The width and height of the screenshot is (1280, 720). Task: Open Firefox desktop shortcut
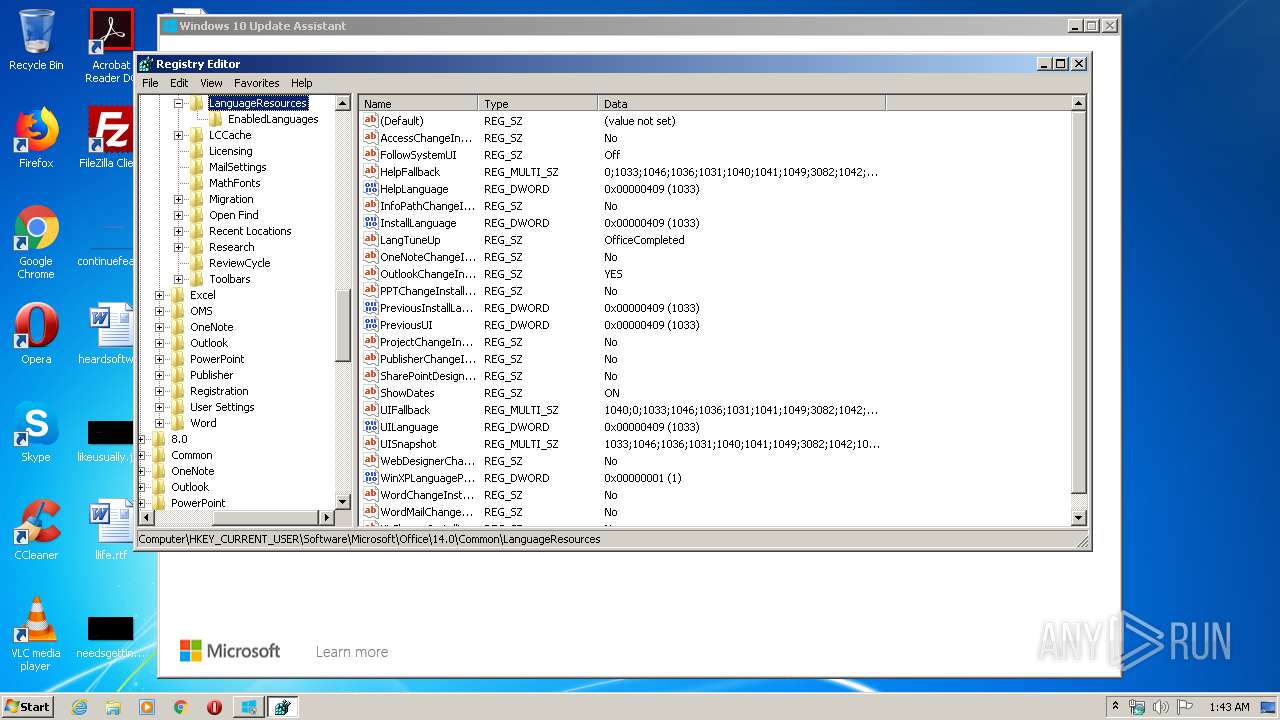pyautogui.click(x=36, y=139)
